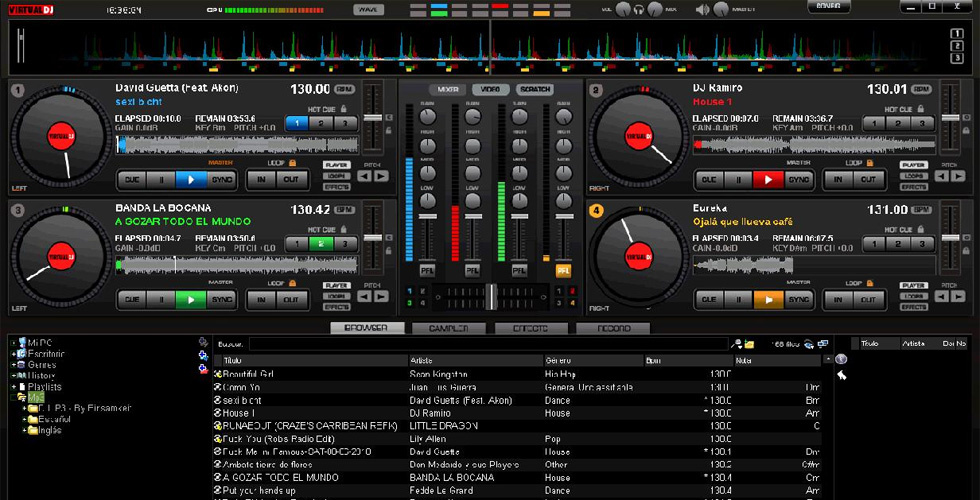Click the Buscar search field
The height and width of the screenshot is (500, 980).
click(488, 344)
